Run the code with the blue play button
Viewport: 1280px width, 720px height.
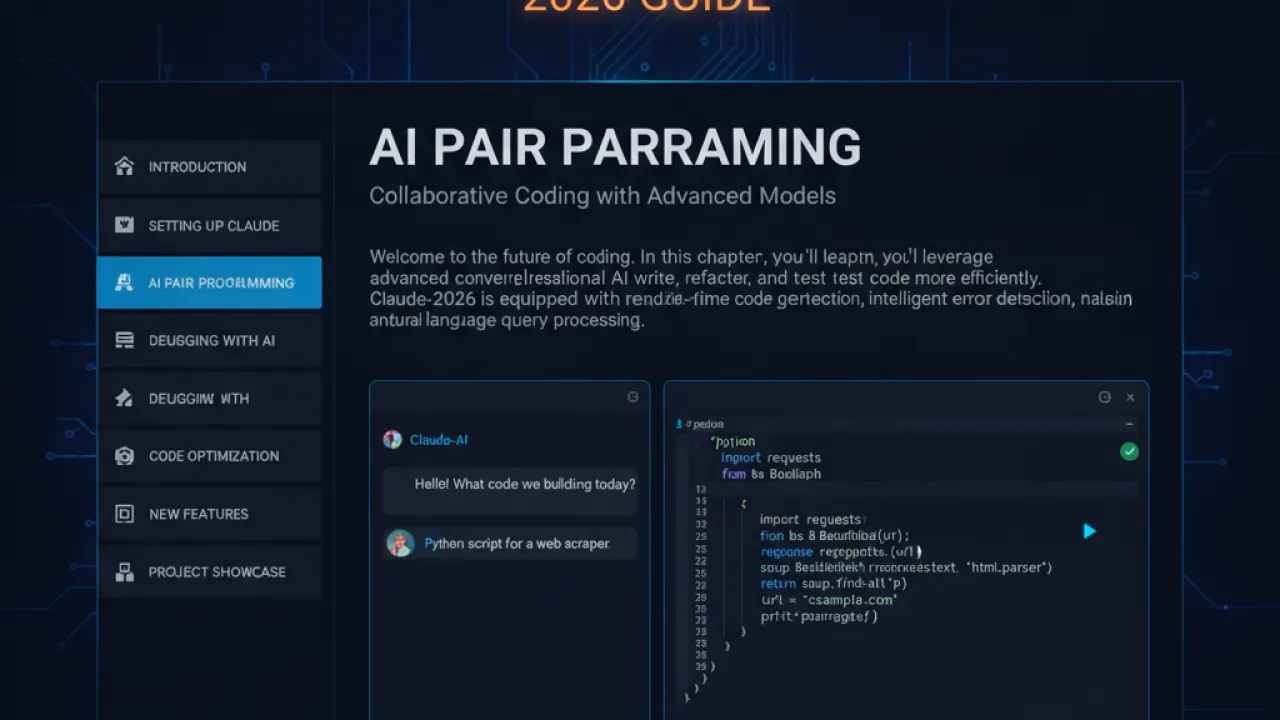[1090, 531]
